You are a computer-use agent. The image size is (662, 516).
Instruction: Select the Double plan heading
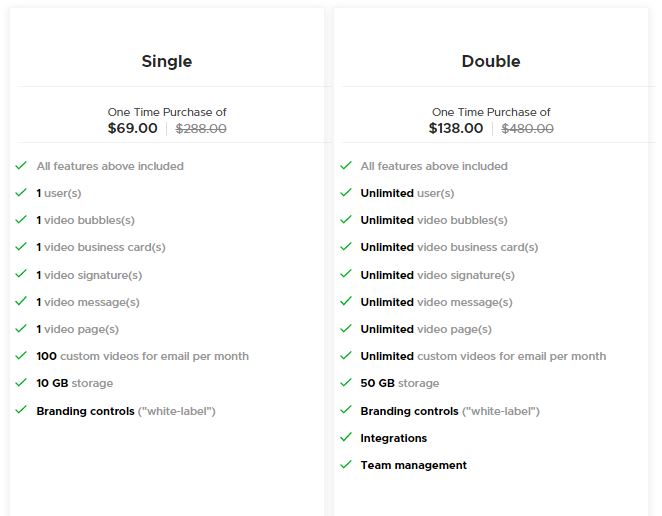491,61
